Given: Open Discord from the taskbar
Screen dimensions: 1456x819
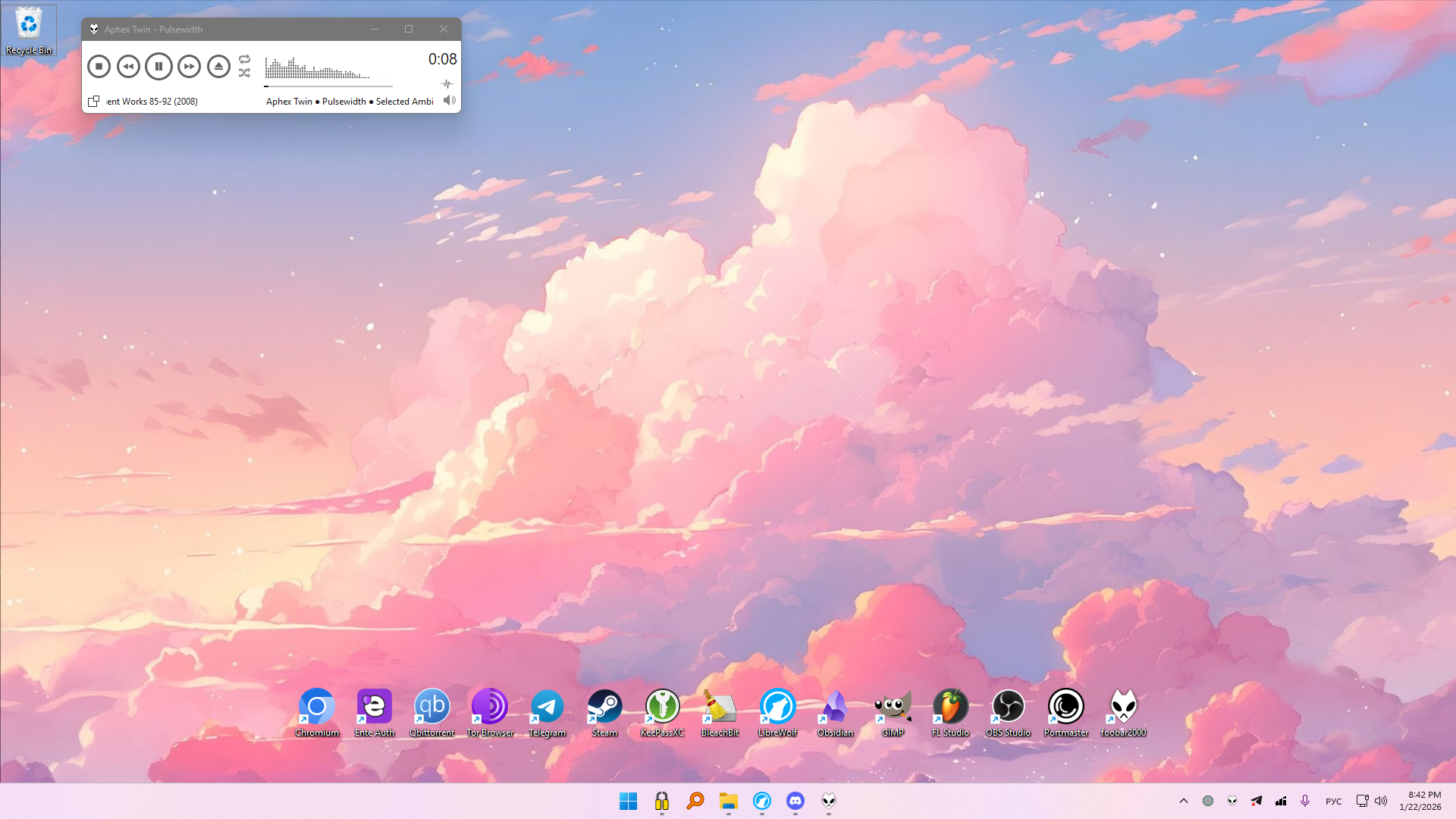Looking at the screenshot, I should (795, 801).
